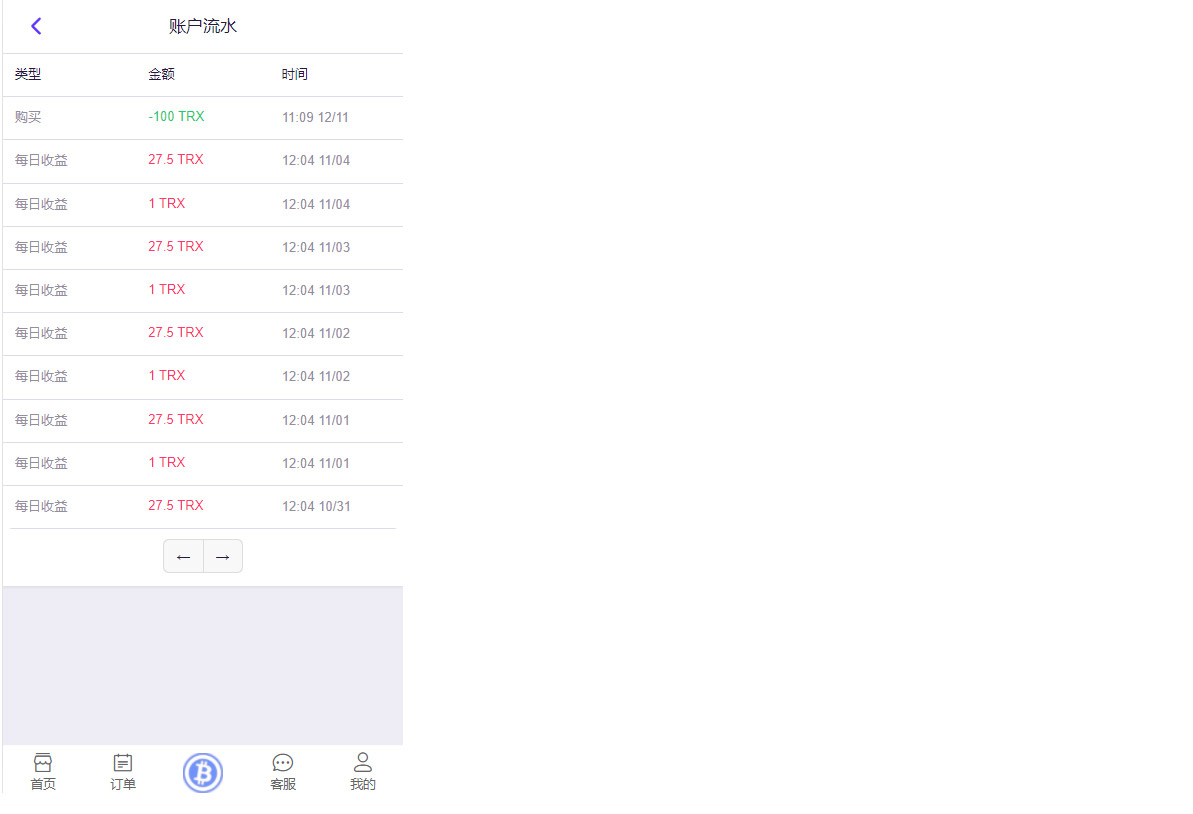Go to next page with right arrow
The width and height of the screenshot is (1193, 814).
point(223,557)
